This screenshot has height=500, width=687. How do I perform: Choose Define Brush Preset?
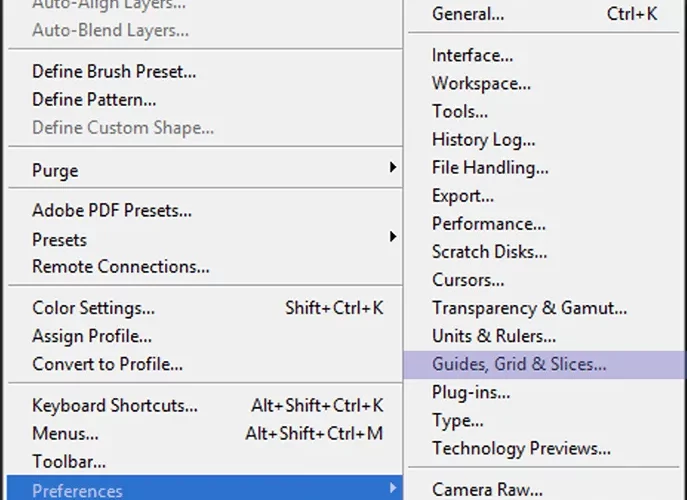click(205, 71)
